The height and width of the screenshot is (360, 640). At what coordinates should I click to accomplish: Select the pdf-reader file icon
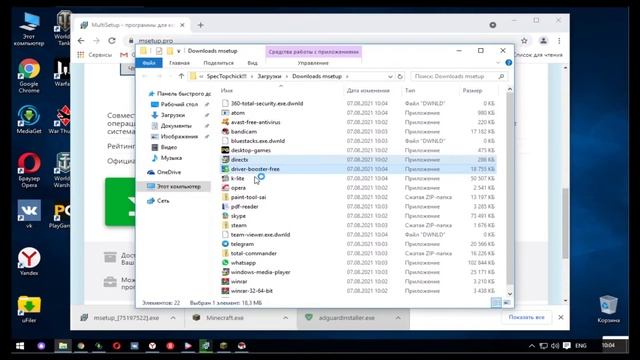click(x=225, y=207)
